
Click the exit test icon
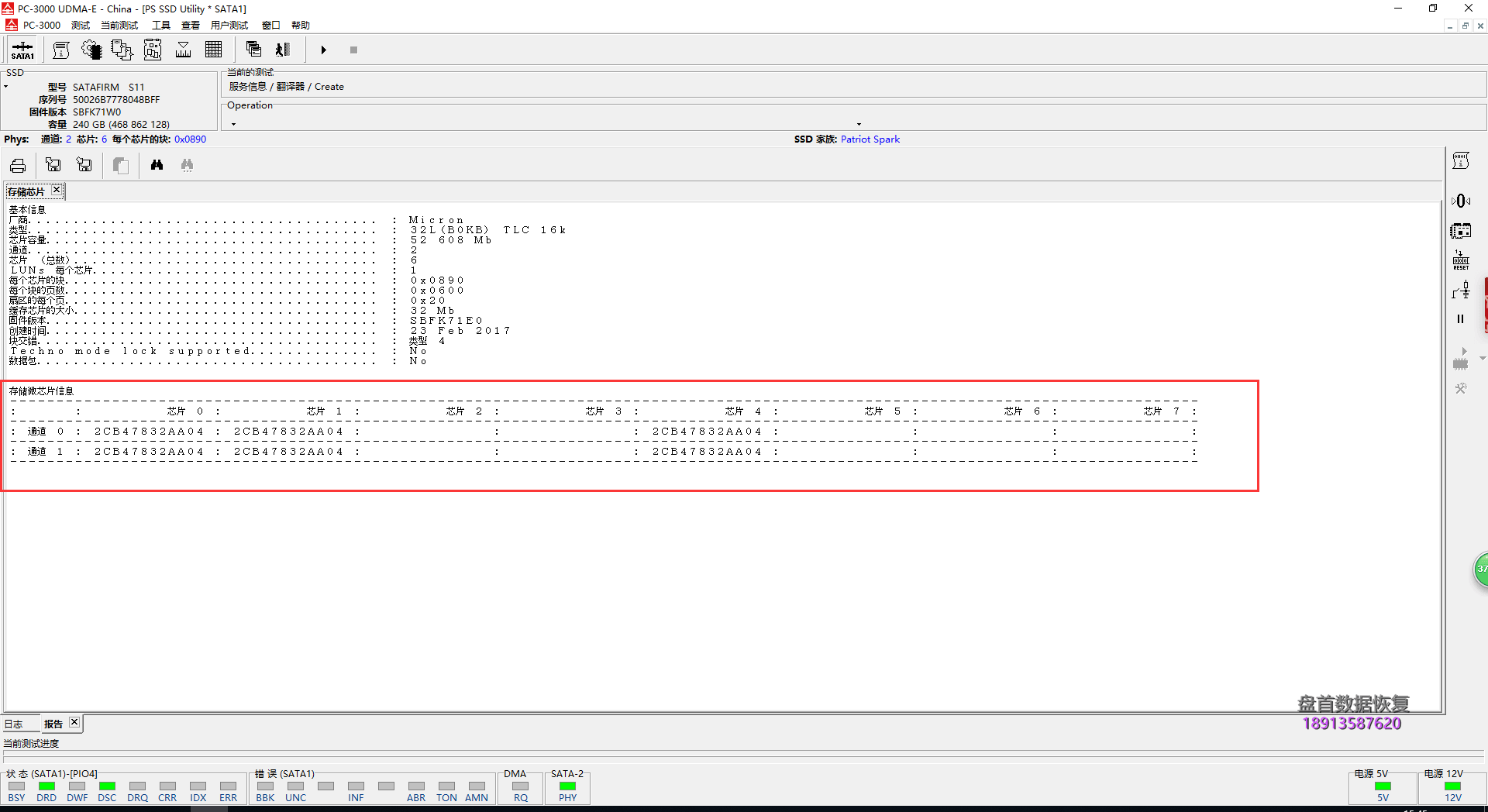pyautogui.click(x=283, y=50)
